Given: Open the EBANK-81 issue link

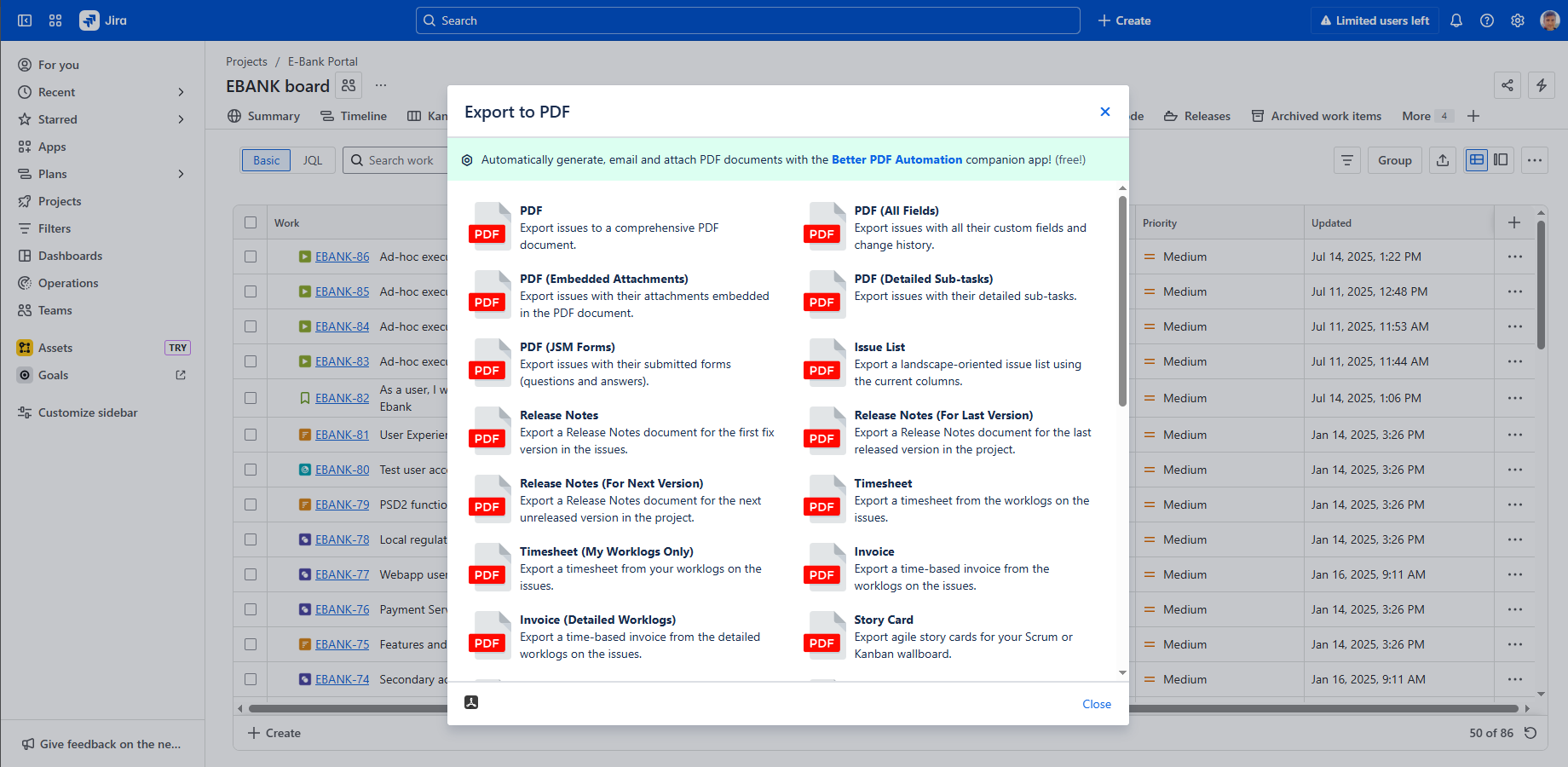Looking at the screenshot, I should pos(343,435).
